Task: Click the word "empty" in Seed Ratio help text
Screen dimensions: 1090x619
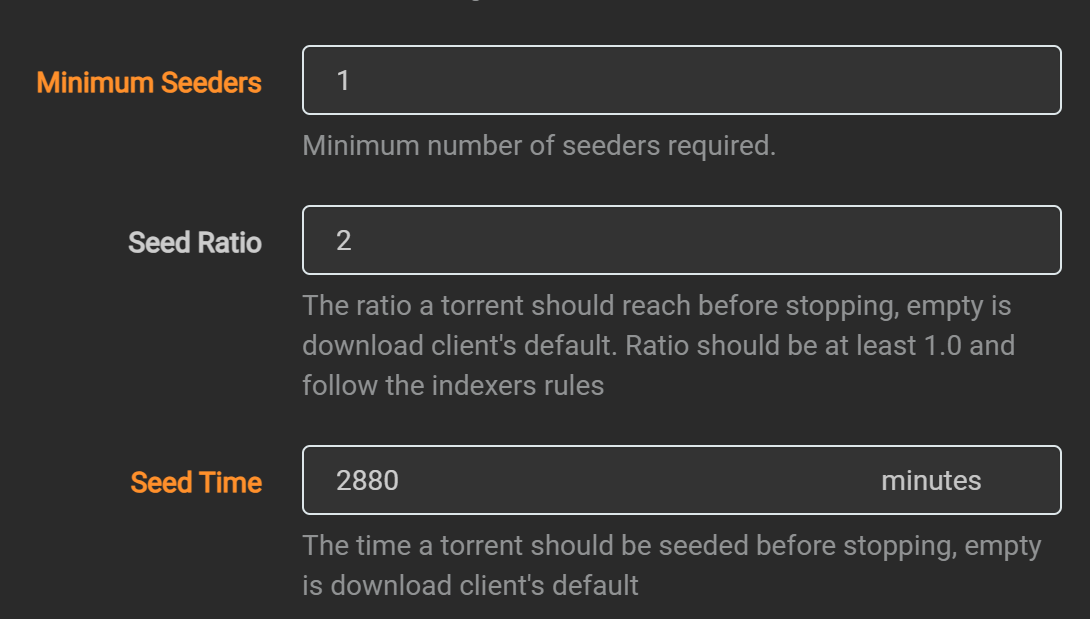Action: pyautogui.click(x=947, y=306)
